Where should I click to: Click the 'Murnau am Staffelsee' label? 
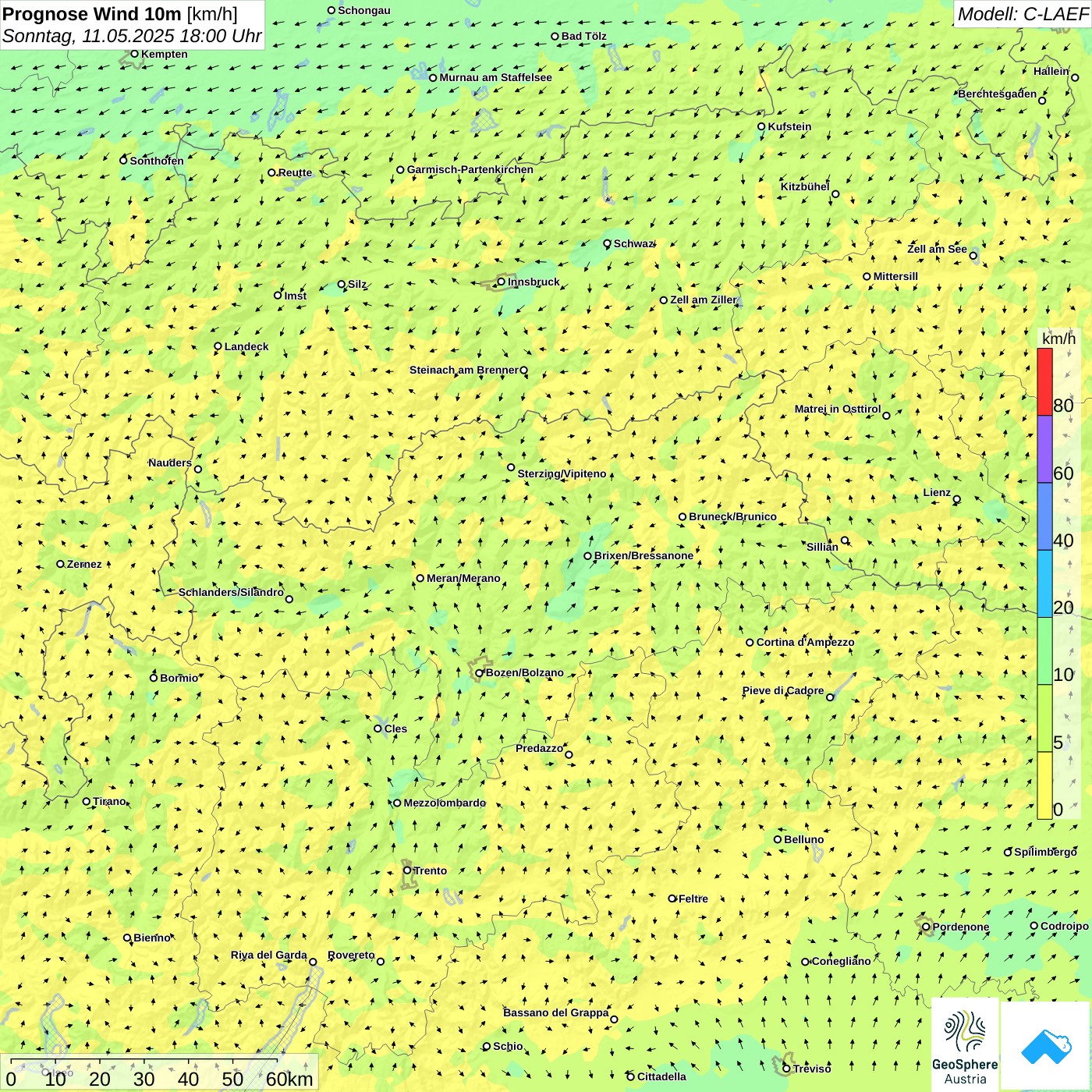(x=495, y=77)
